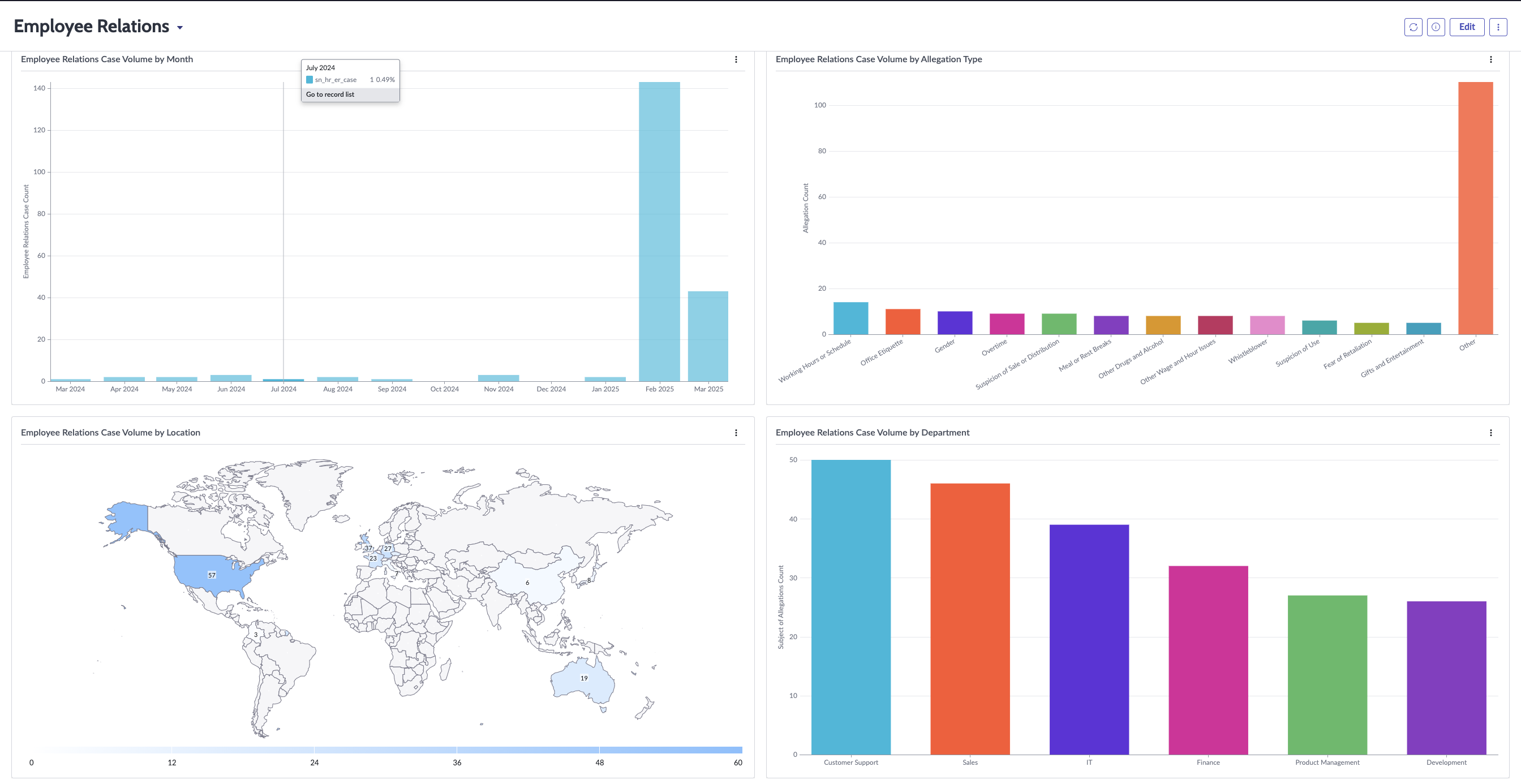This screenshot has width=1521, height=784.
Task: Click the Edit button
Action: click(x=1467, y=27)
